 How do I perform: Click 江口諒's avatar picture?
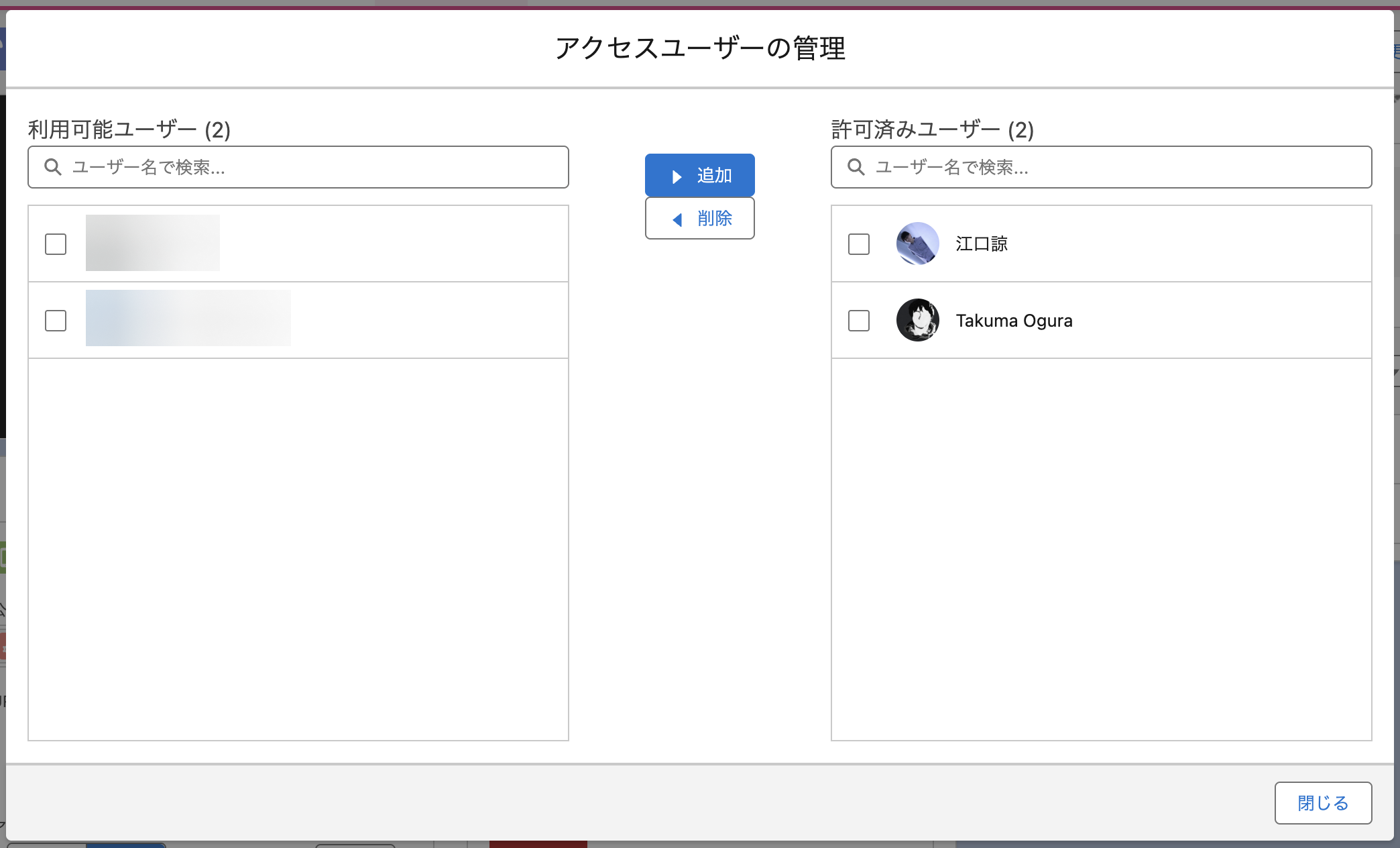tap(917, 244)
